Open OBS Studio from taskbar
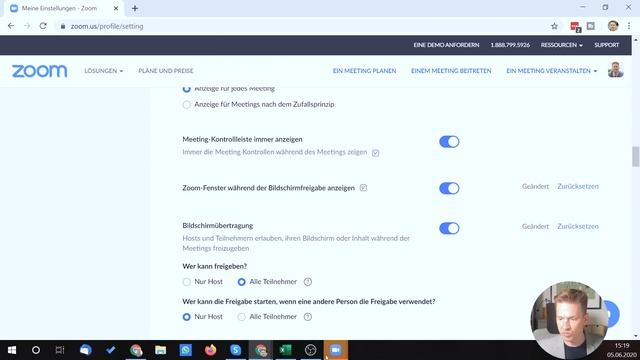 pos(311,350)
